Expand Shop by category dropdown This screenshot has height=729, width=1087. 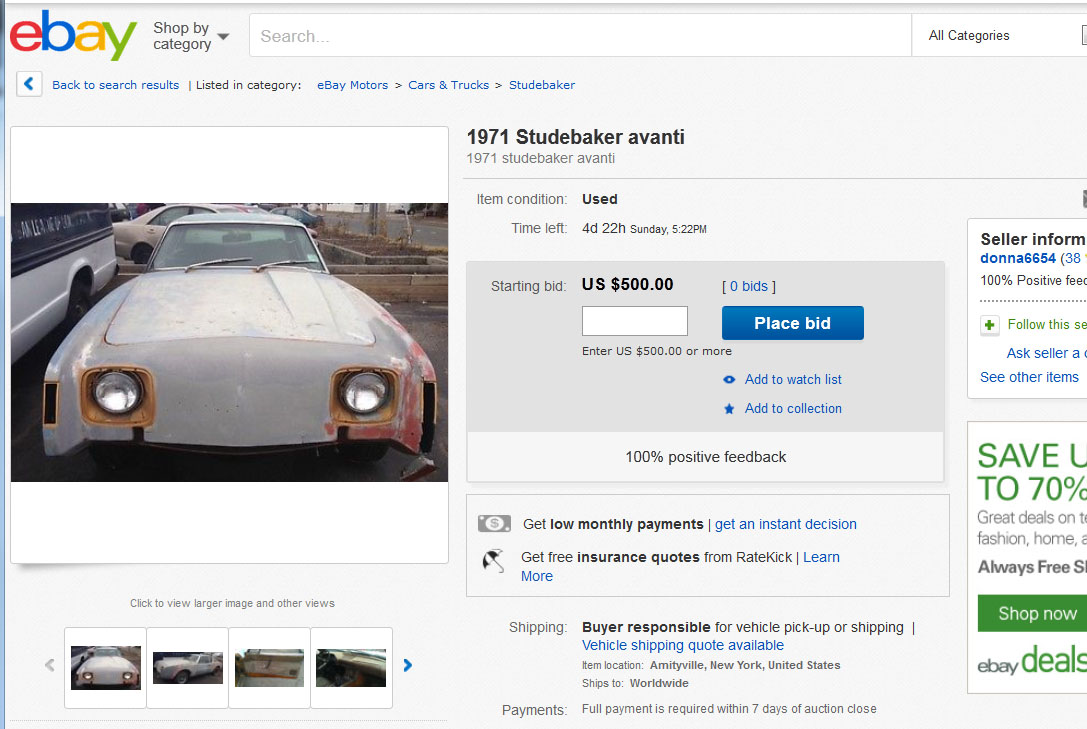click(190, 36)
